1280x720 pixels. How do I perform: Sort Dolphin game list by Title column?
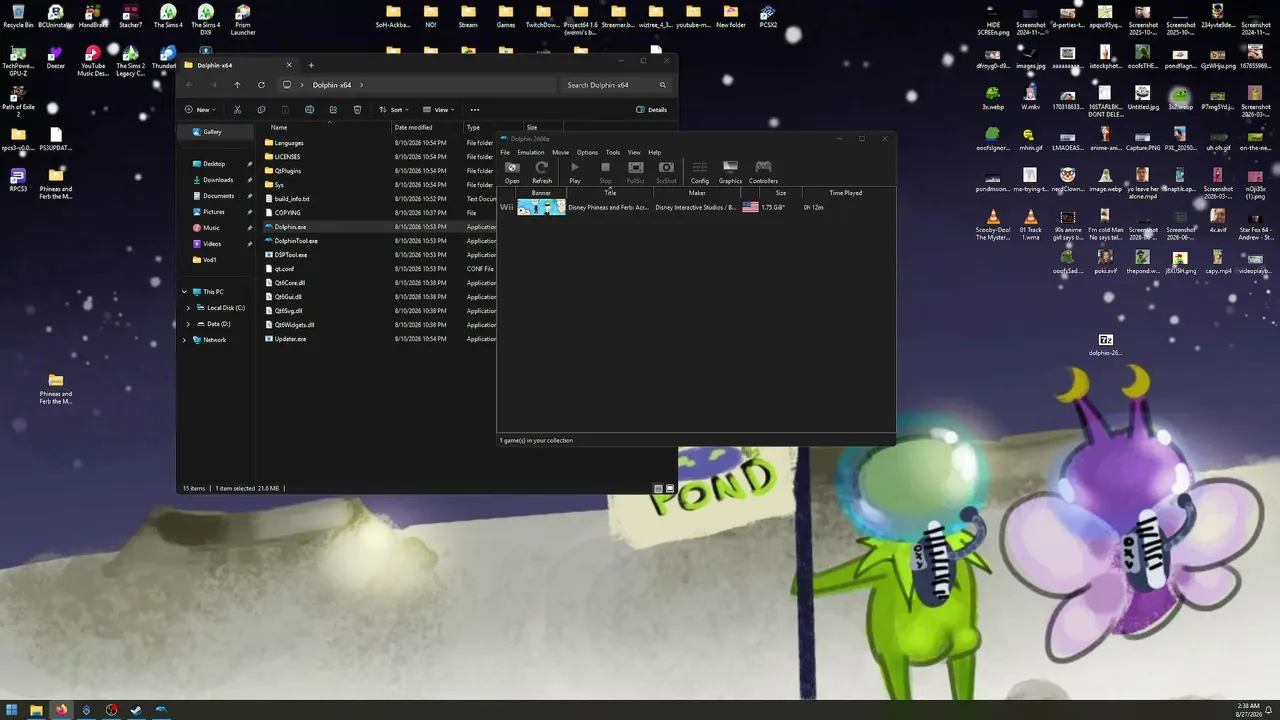coord(610,193)
